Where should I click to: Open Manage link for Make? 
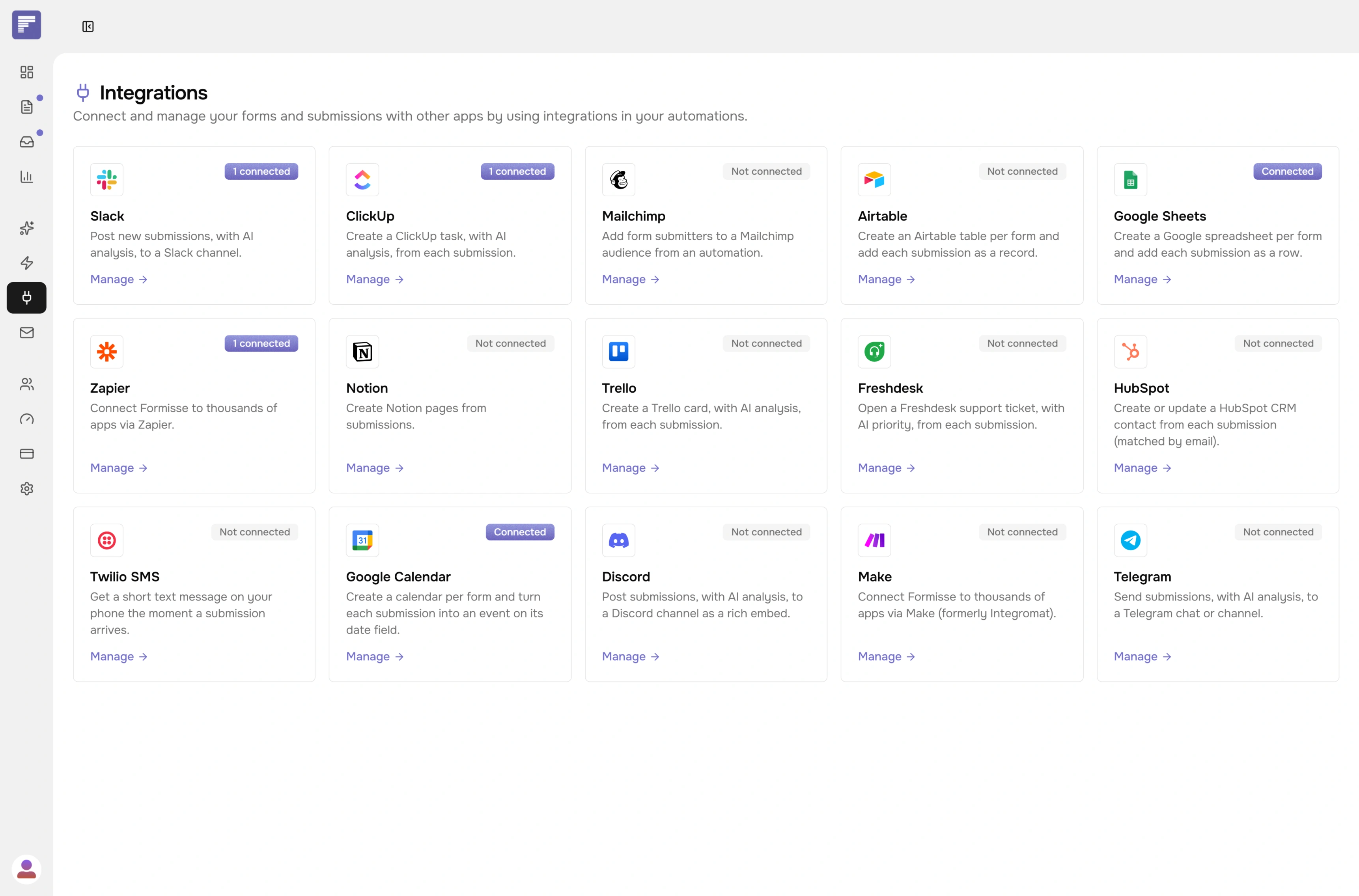887,657
